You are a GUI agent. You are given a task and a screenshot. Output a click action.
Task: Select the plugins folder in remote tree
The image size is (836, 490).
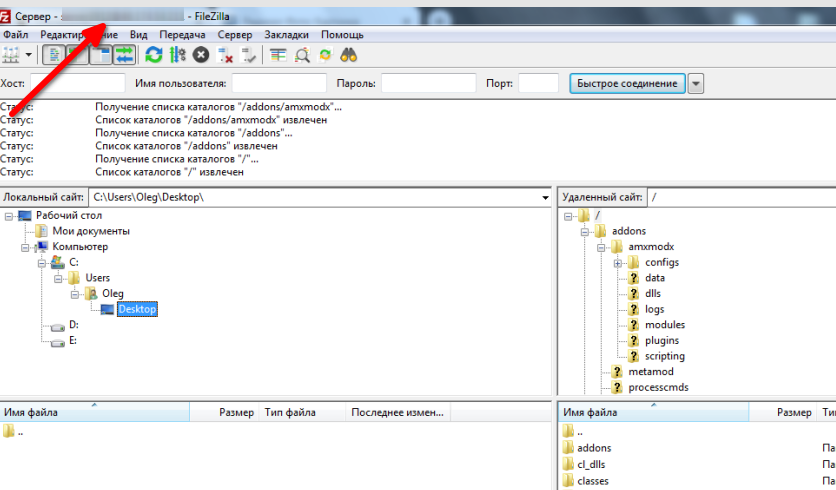click(x=662, y=340)
